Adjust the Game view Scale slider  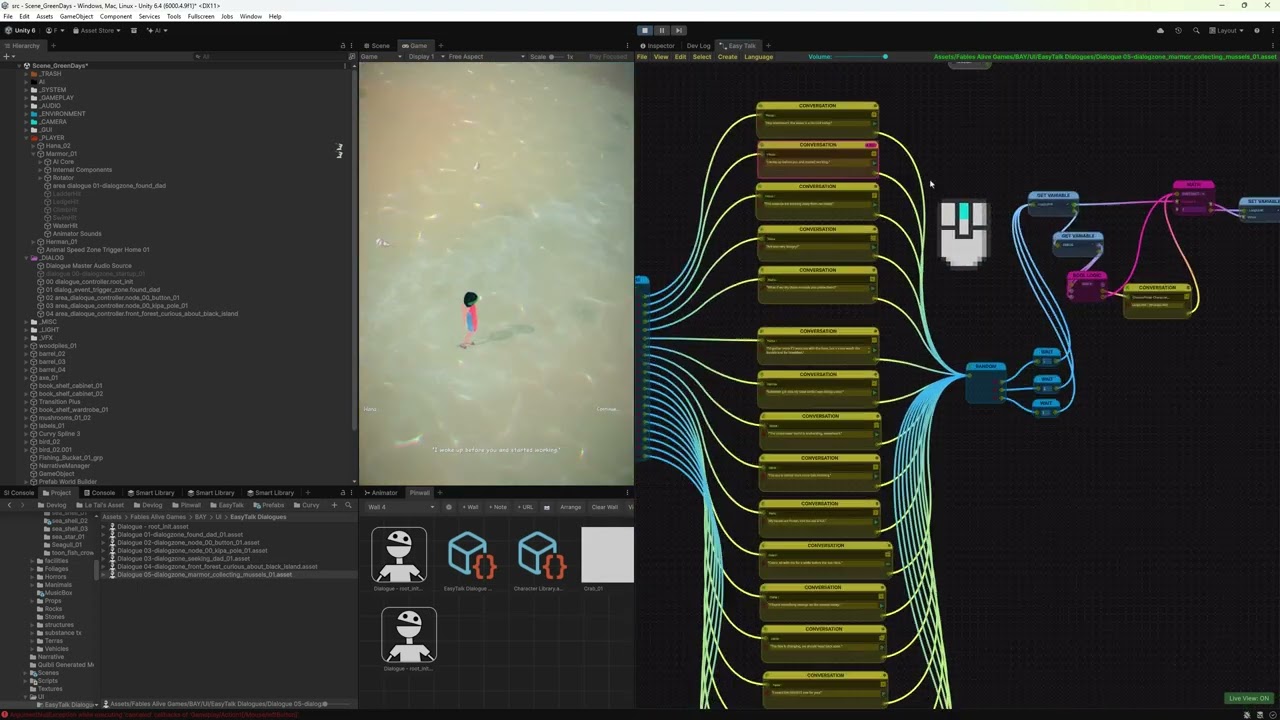pyautogui.click(x=558, y=56)
